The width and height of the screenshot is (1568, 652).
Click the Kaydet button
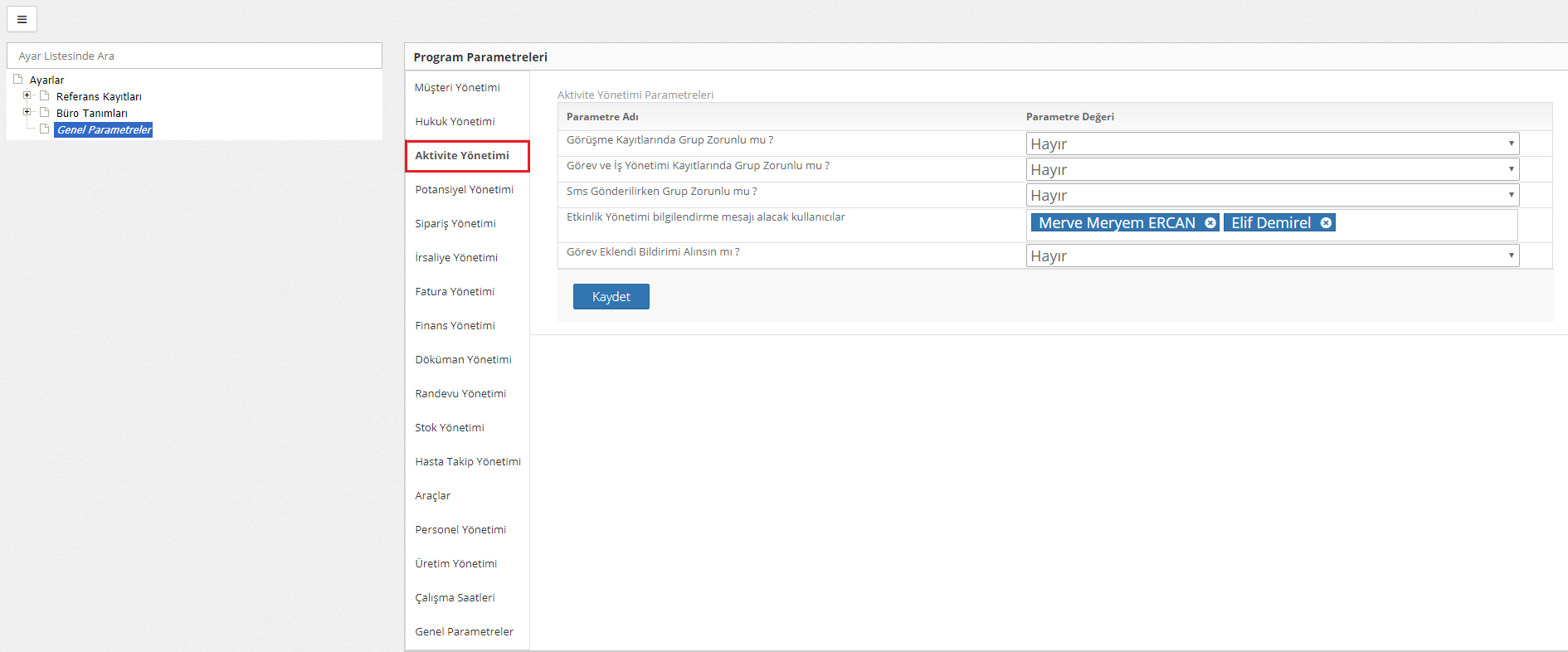click(611, 296)
